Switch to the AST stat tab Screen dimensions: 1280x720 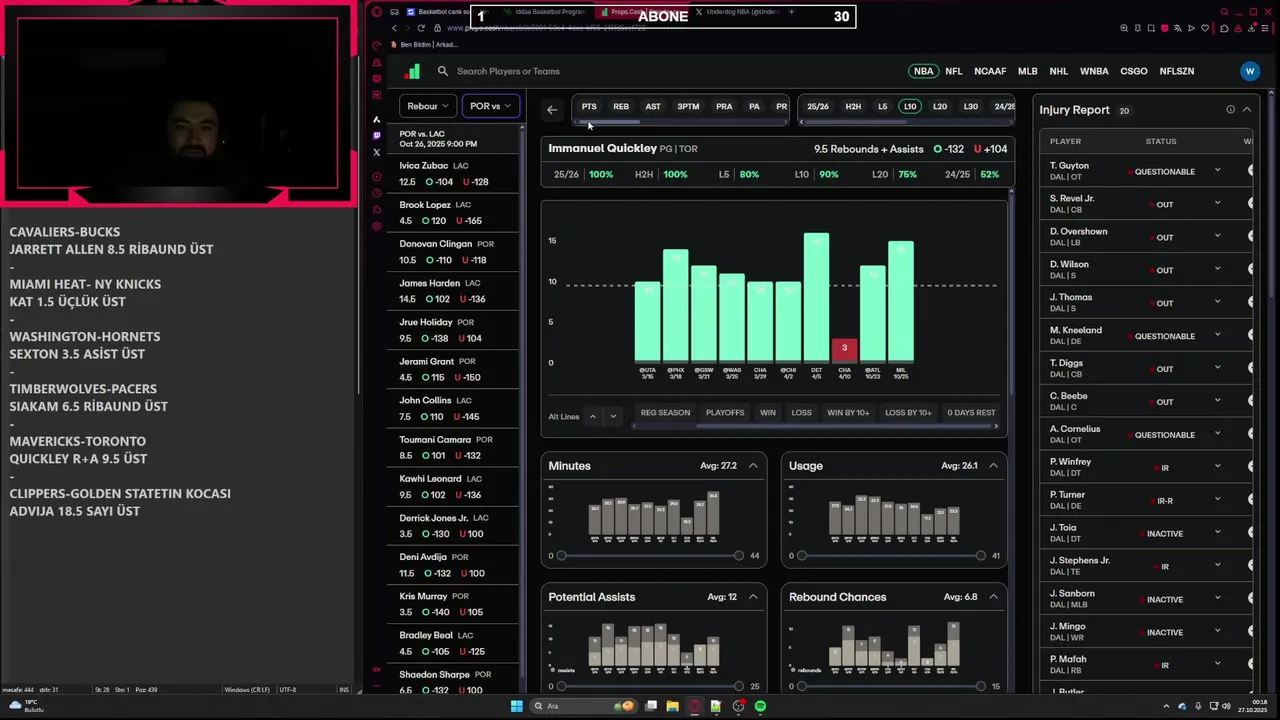point(653,106)
